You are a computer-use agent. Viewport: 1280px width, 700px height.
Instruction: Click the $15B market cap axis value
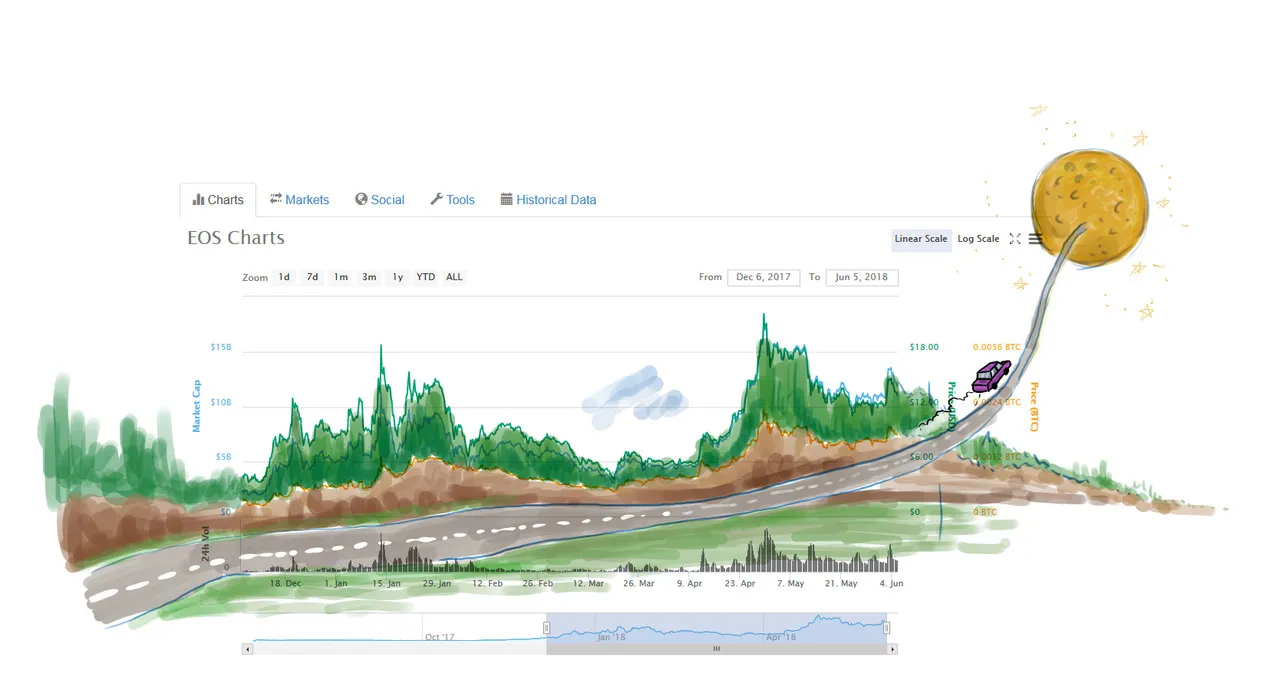(x=220, y=347)
